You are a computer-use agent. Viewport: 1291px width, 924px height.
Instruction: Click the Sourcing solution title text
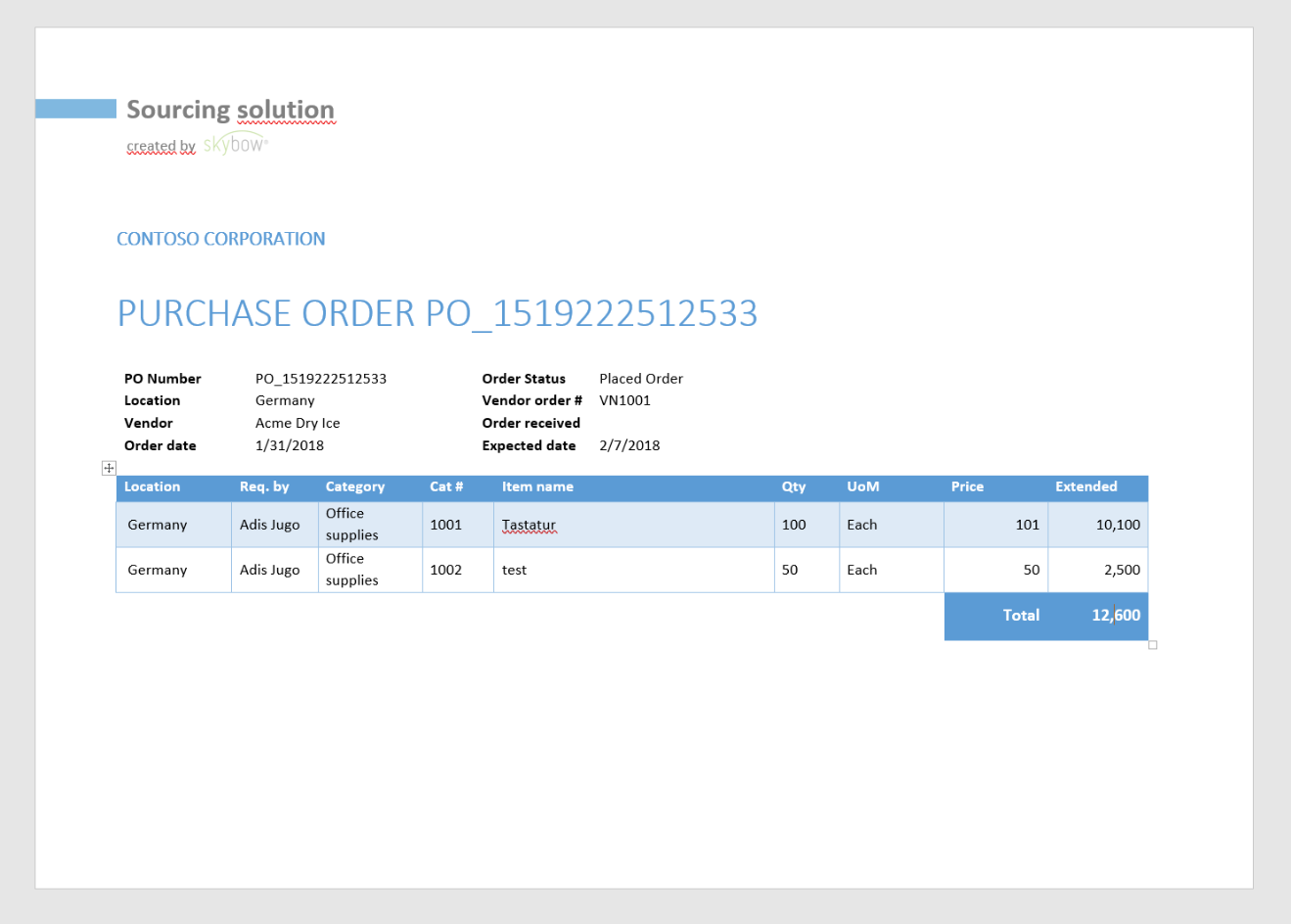tap(230, 110)
